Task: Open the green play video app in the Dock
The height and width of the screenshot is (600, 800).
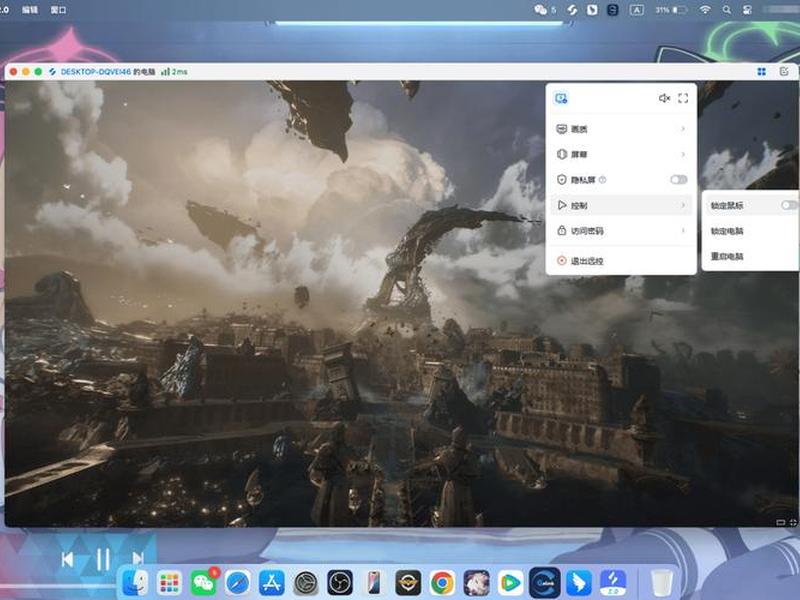Action: pos(511,583)
